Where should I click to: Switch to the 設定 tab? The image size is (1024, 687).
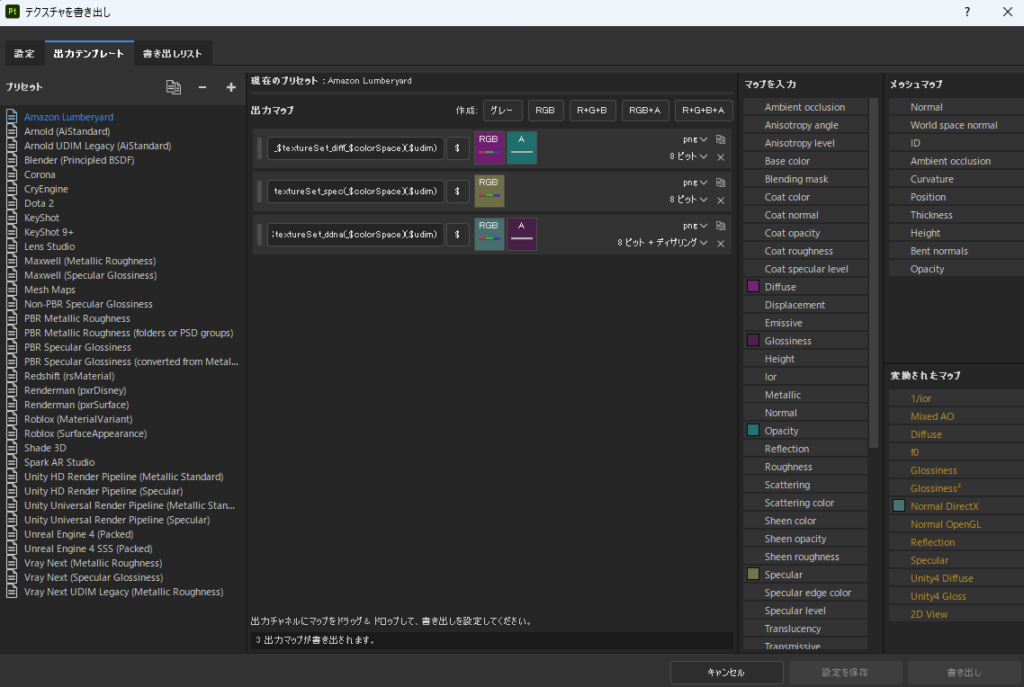24,54
